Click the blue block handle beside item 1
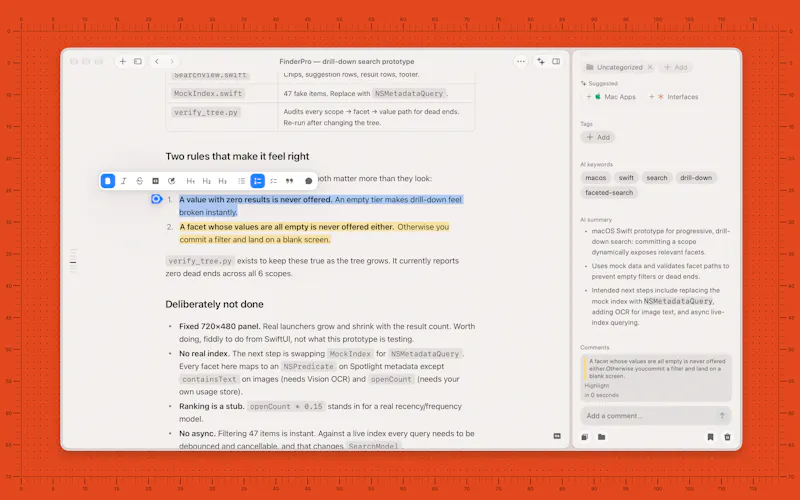This screenshot has height=500, width=800. 157,199
